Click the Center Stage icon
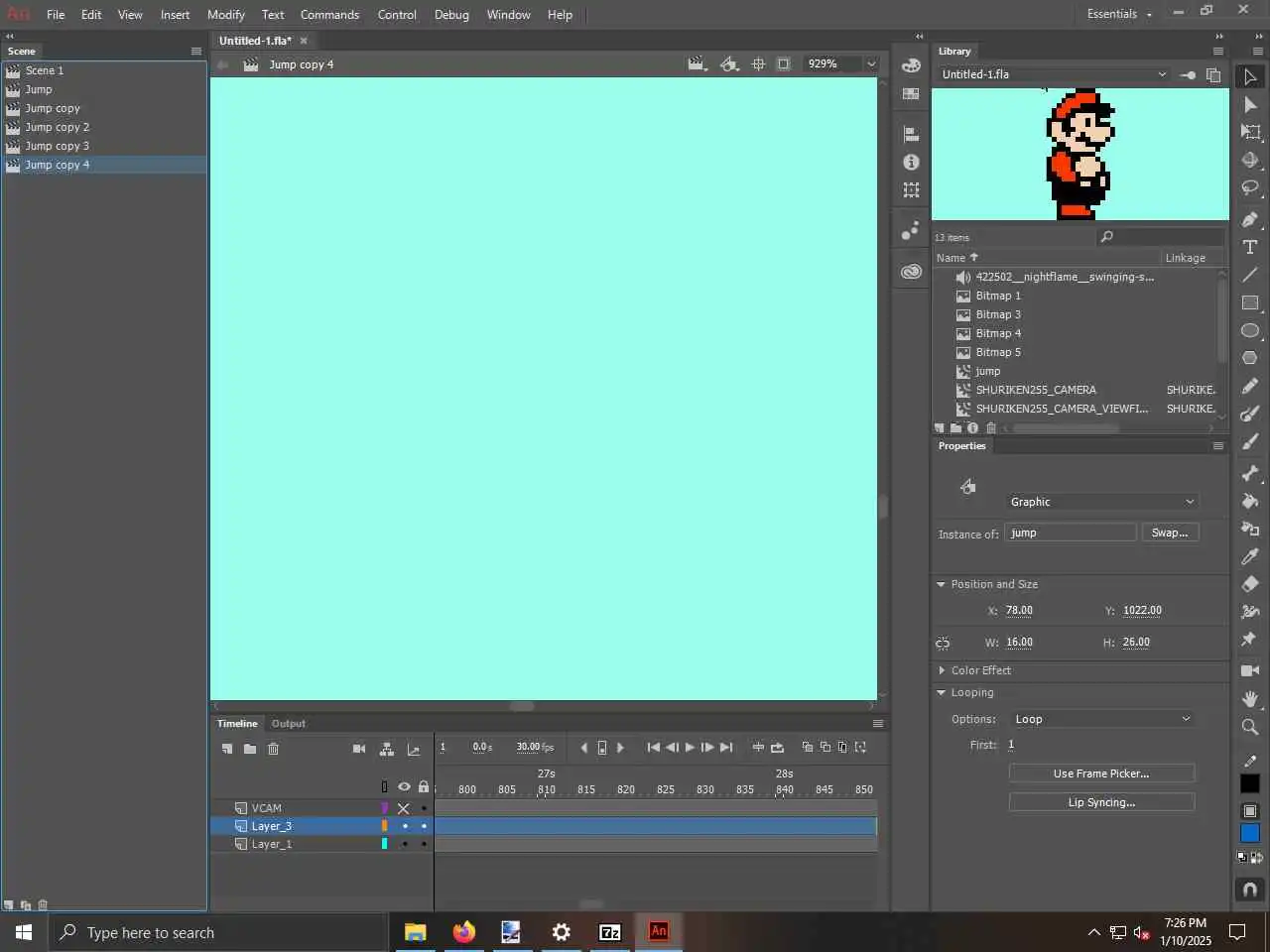 pyautogui.click(x=758, y=64)
